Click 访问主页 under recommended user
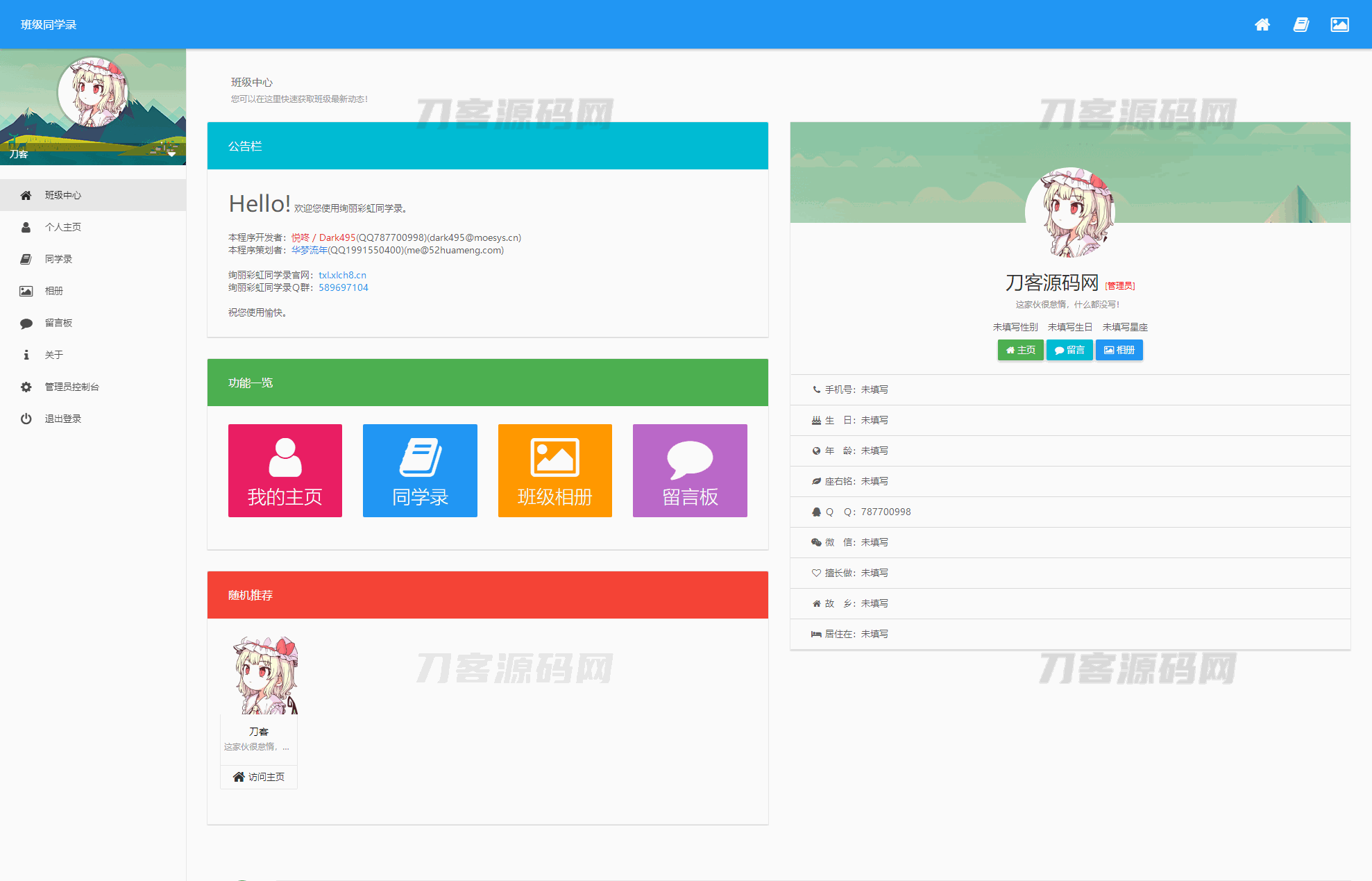Viewport: 1372px width, 881px height. coord(259,777)
